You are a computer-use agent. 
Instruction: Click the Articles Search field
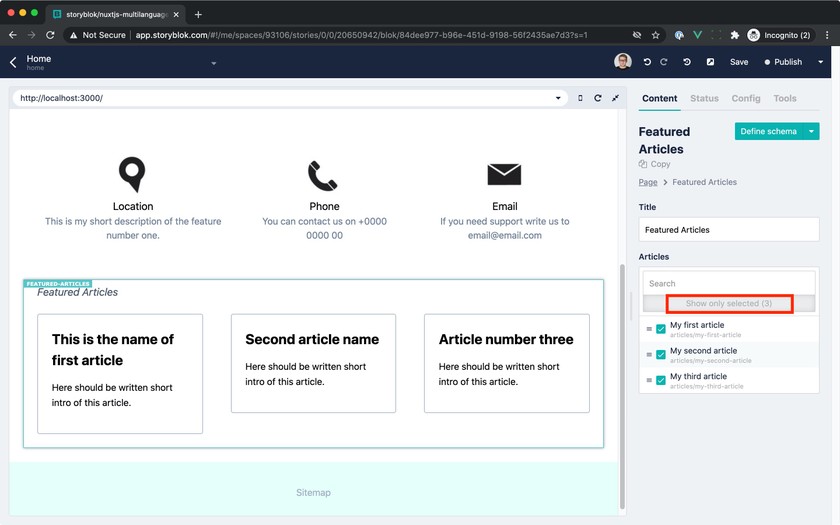[729, 283]
